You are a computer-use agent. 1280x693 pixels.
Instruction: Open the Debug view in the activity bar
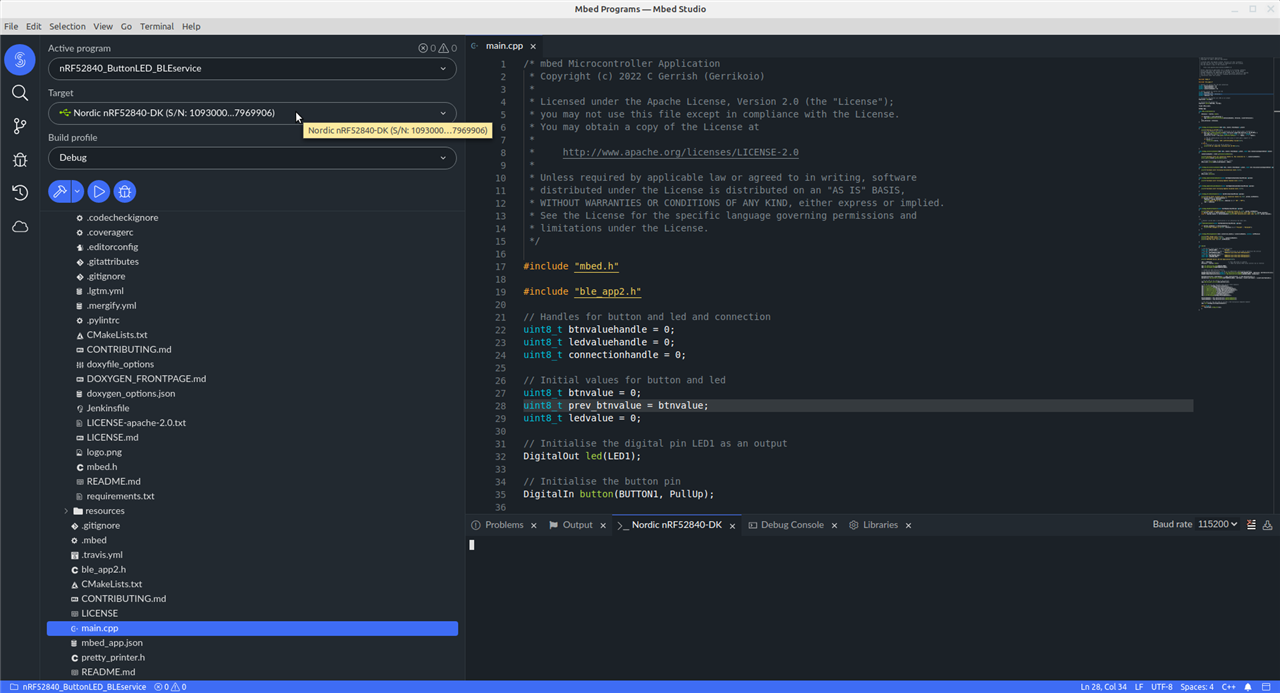[x=20, y=159]
